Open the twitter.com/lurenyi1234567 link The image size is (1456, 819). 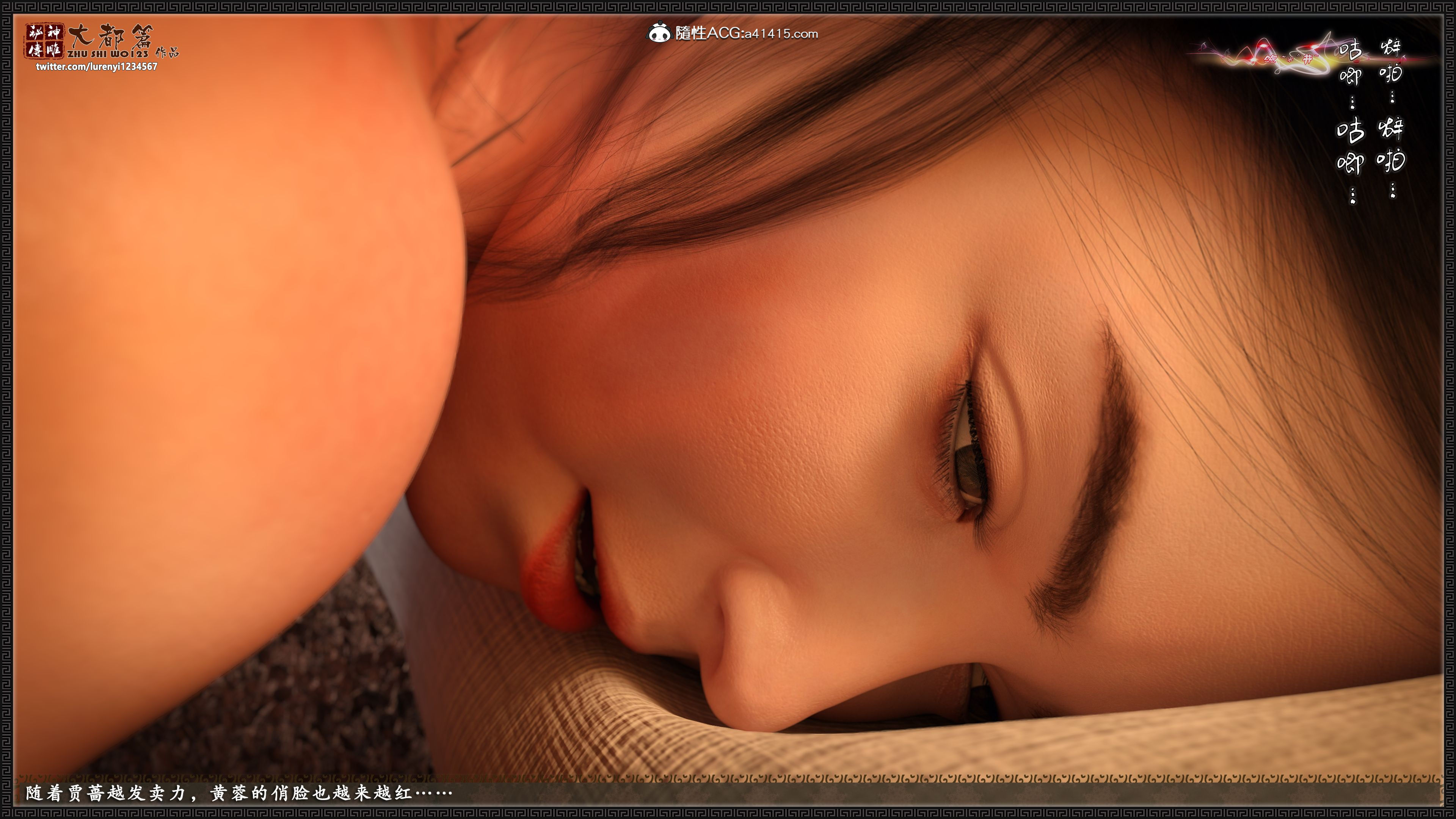coord(97,67)
